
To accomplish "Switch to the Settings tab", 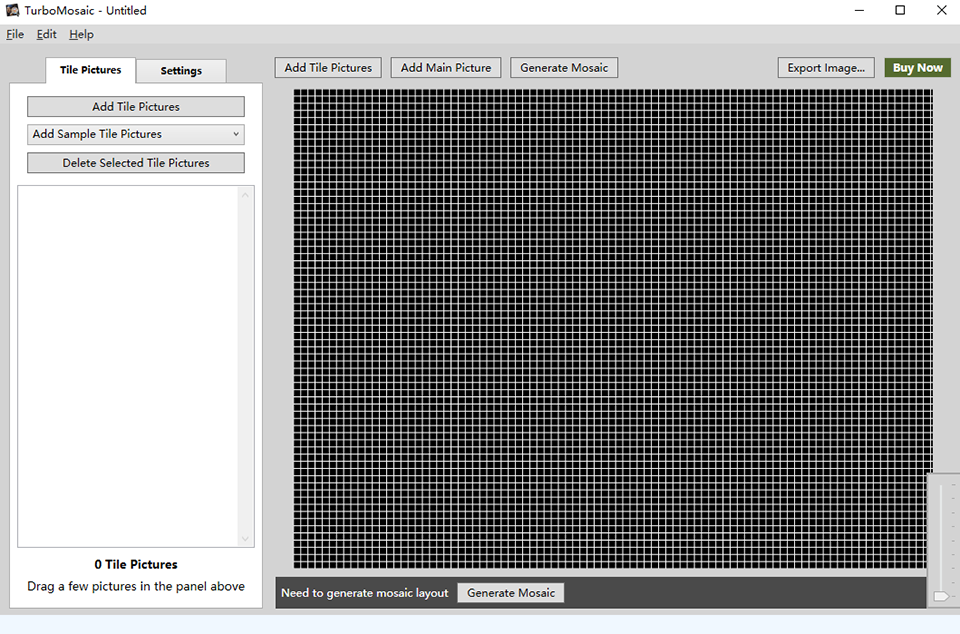I will point(181,71).
